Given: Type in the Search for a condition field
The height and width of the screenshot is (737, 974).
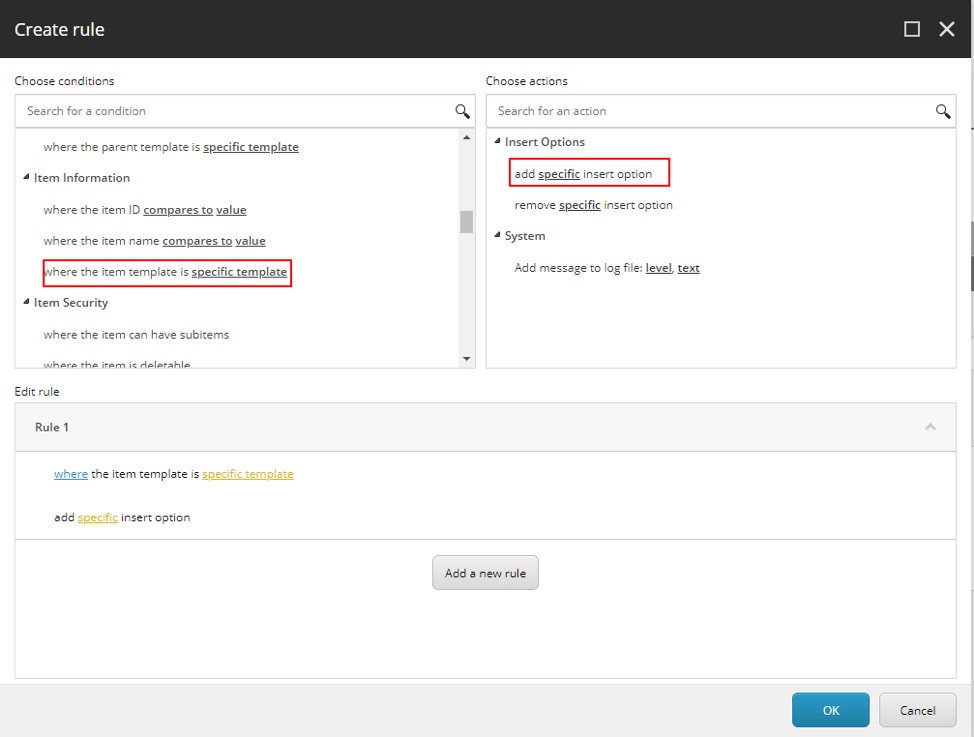Looking at the screenshot, I should 235,111.
